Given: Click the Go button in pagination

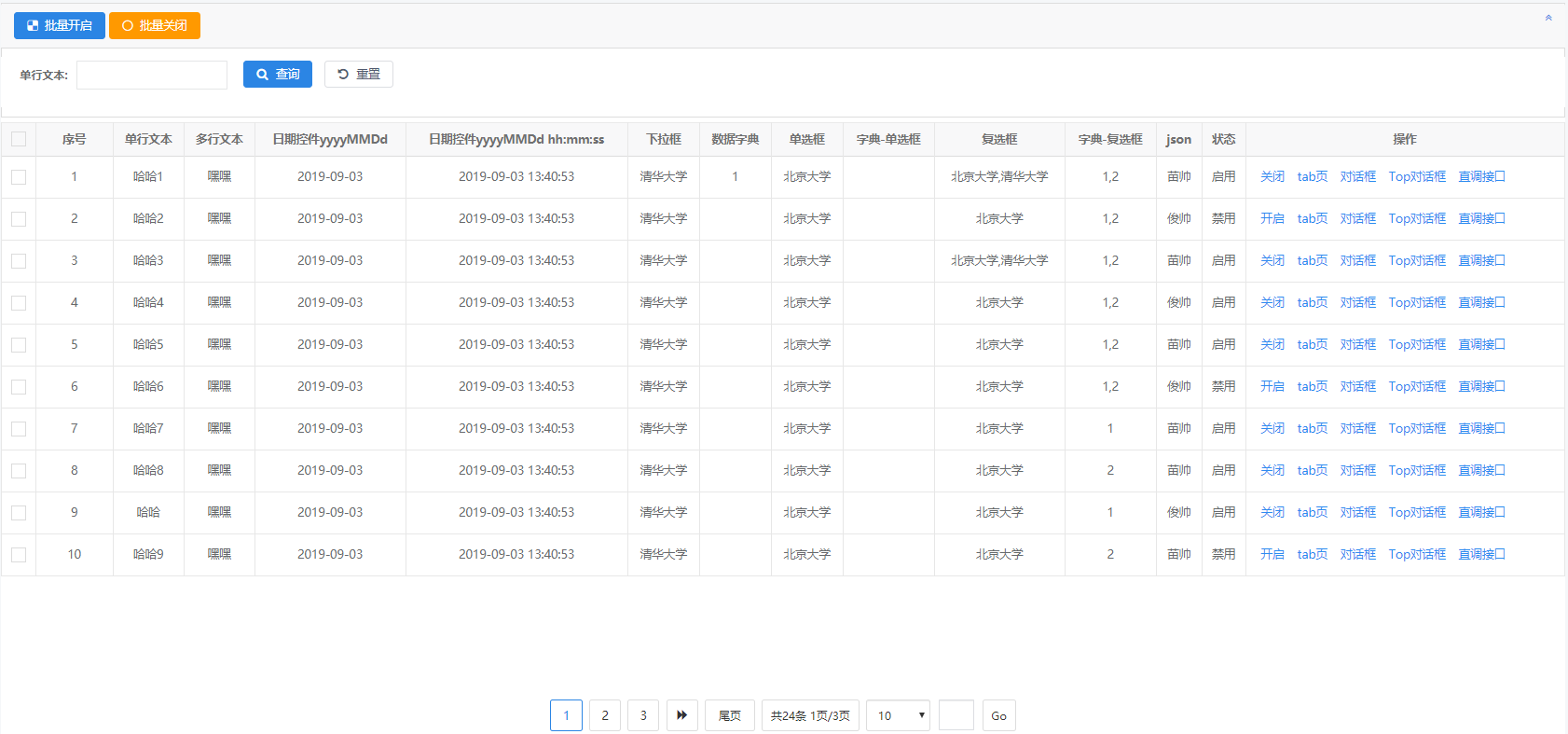Looking at the screenshot, I should point(998,715).
